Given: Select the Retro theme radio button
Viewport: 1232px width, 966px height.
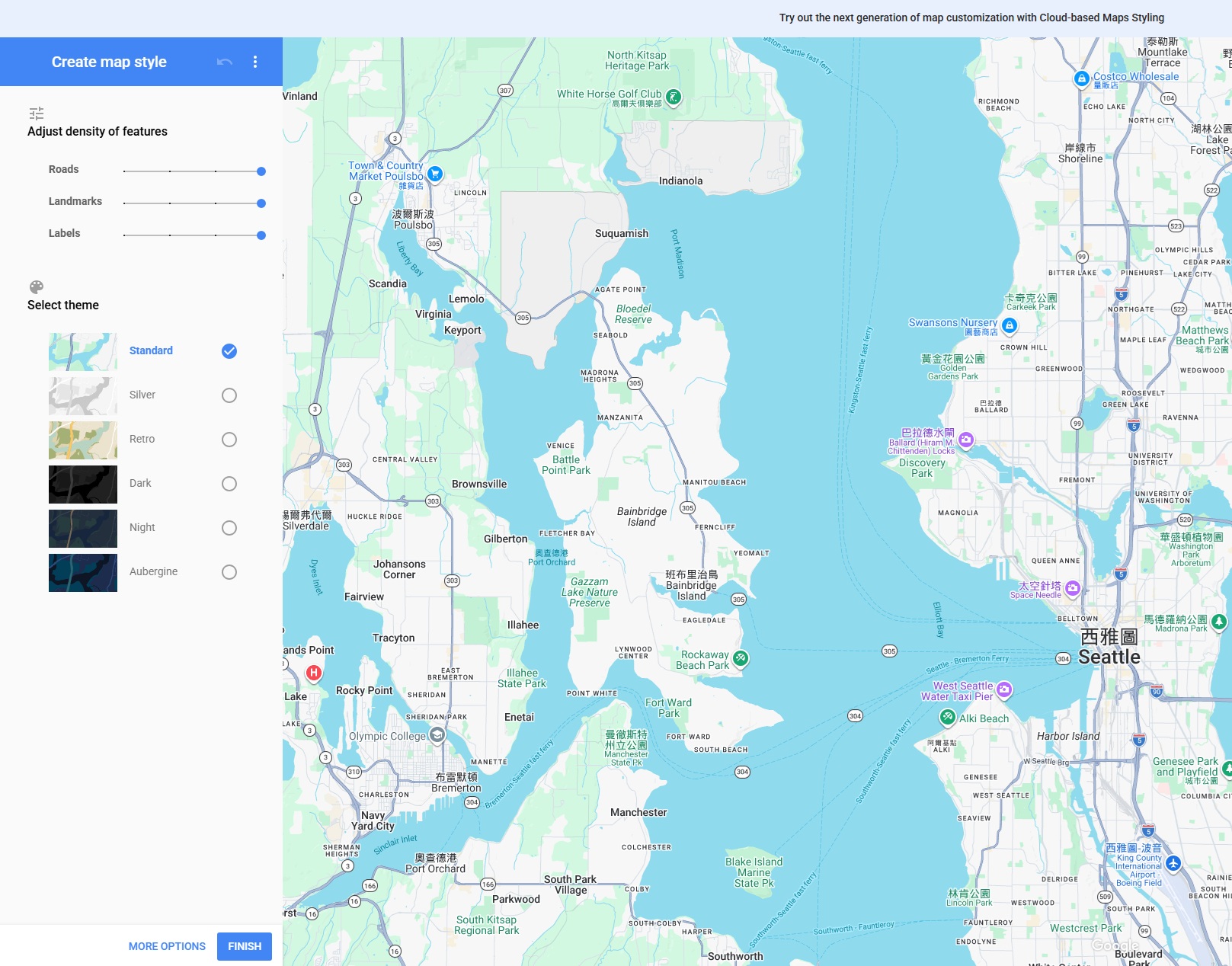Looking at the screenshot, I should coord(229,440).
